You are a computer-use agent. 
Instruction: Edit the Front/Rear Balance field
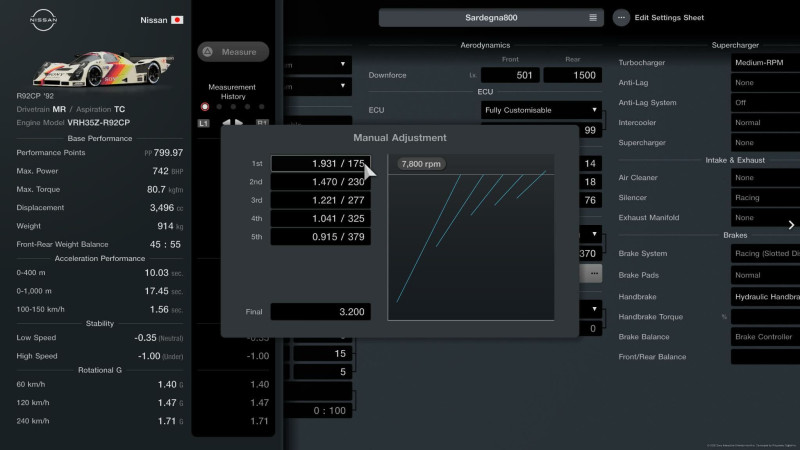[x=765, y=357]
